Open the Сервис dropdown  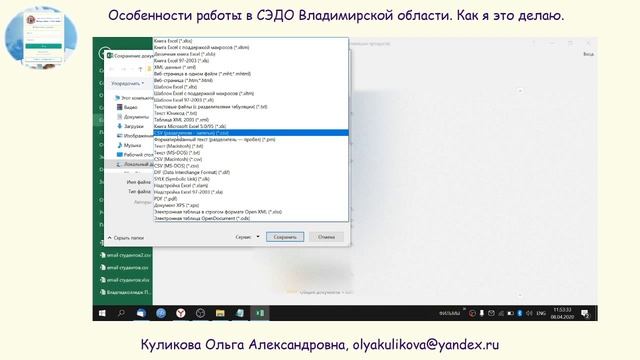[x=247, y=237]
